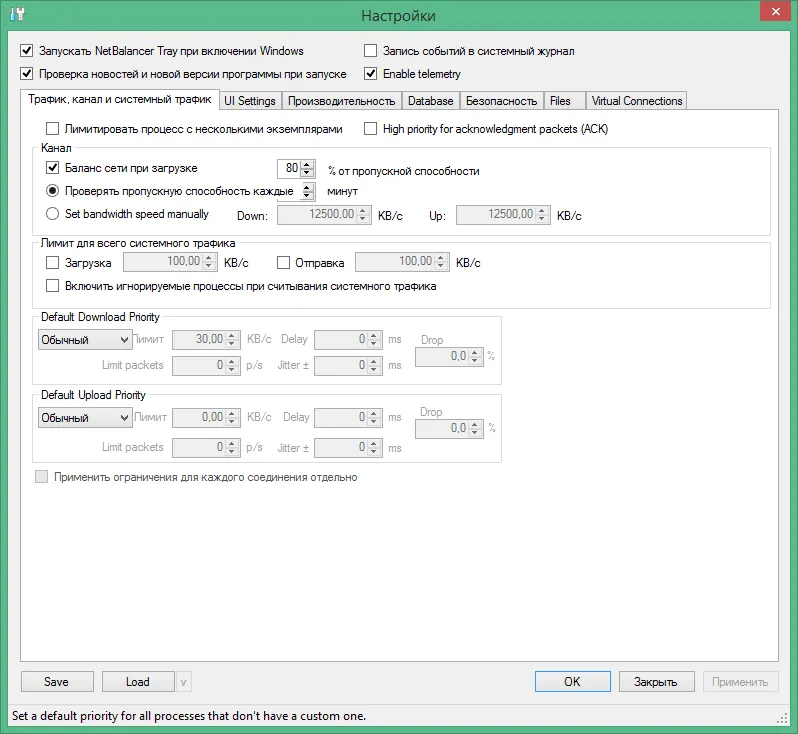Click upload Jitter ms field
The height and width of the screenshot is (734, 798).
(x=348, y=448)
